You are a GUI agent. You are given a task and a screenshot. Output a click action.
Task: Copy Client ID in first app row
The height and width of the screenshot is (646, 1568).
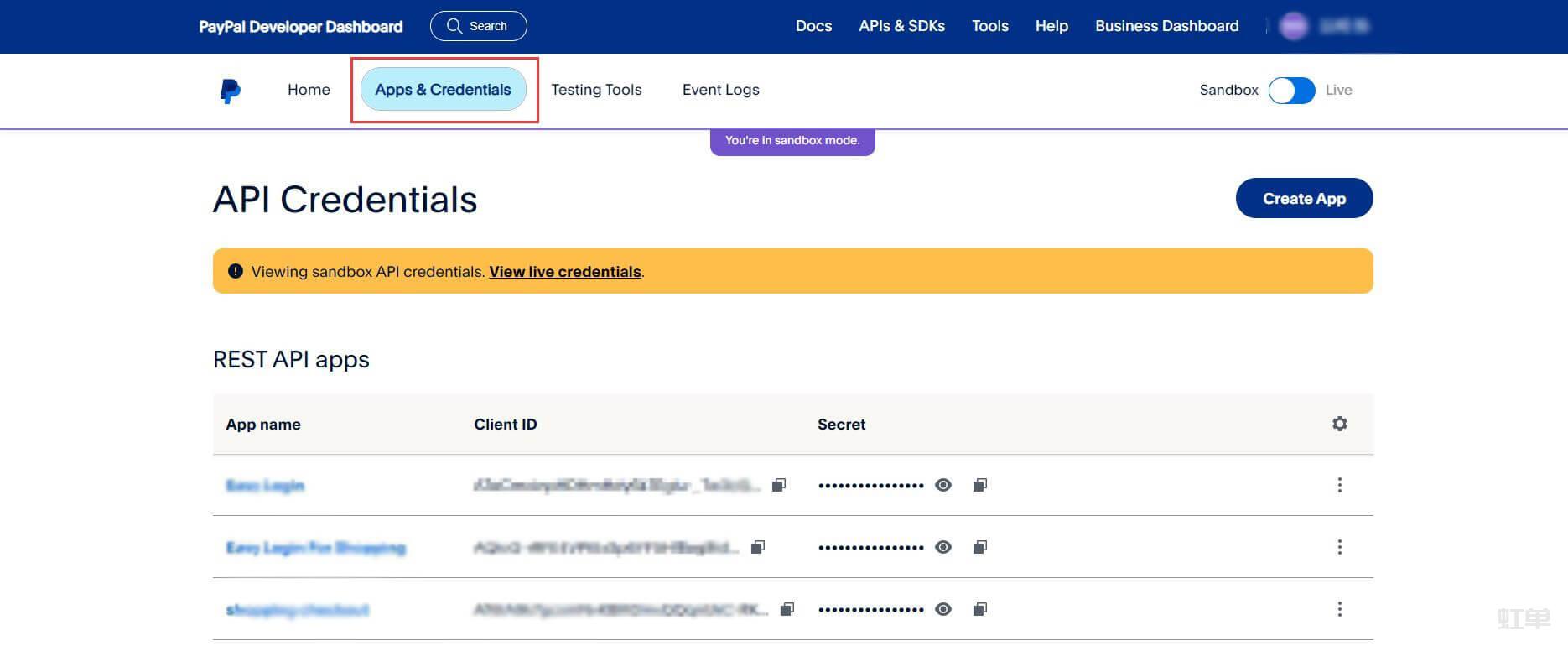click(779, 485)
